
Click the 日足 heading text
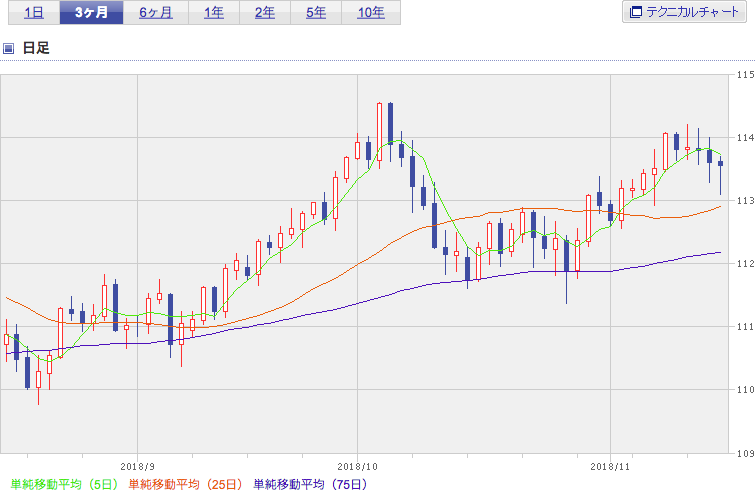point(36,48)
